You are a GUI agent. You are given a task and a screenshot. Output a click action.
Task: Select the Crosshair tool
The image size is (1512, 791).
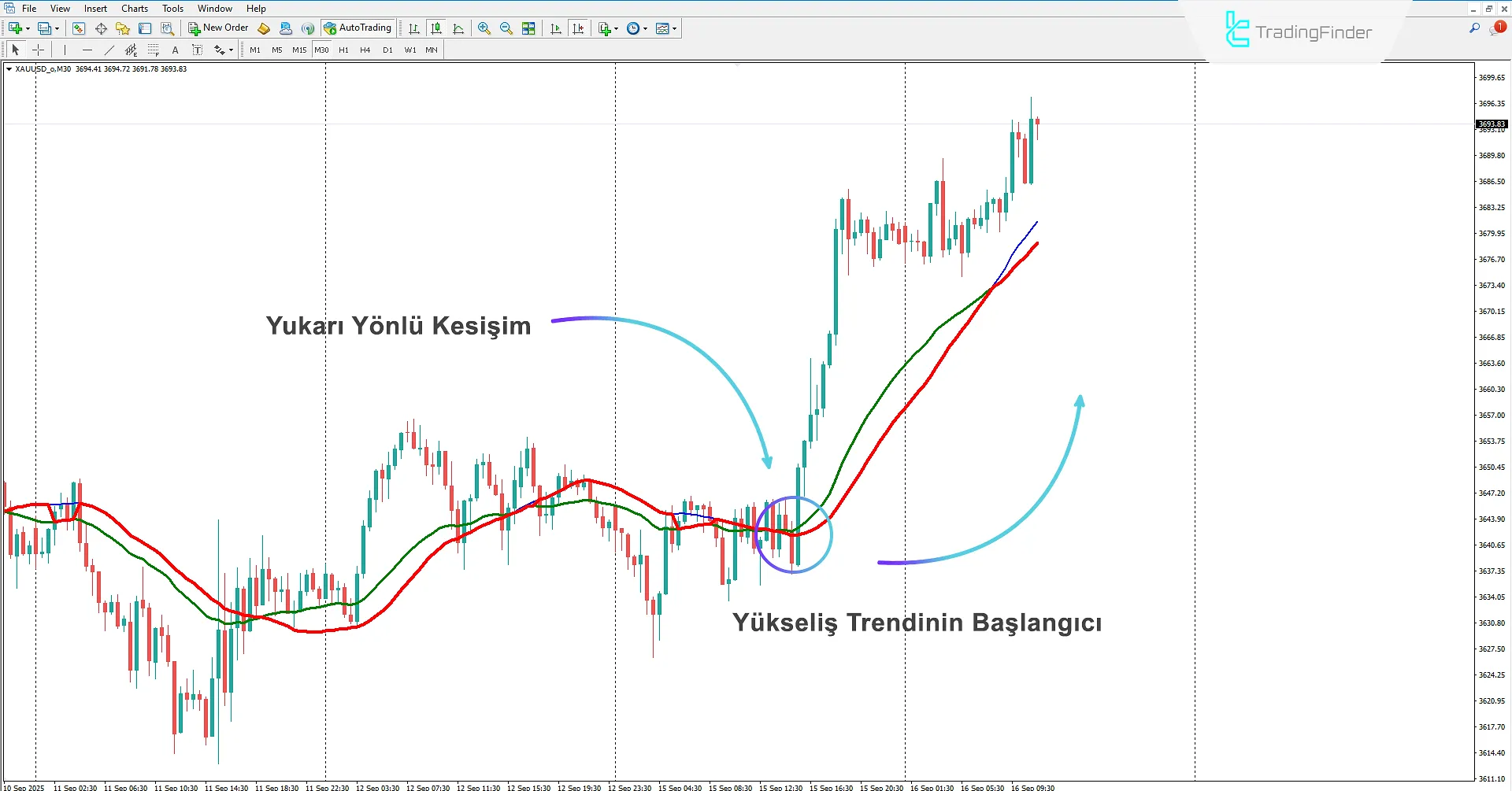38,50
